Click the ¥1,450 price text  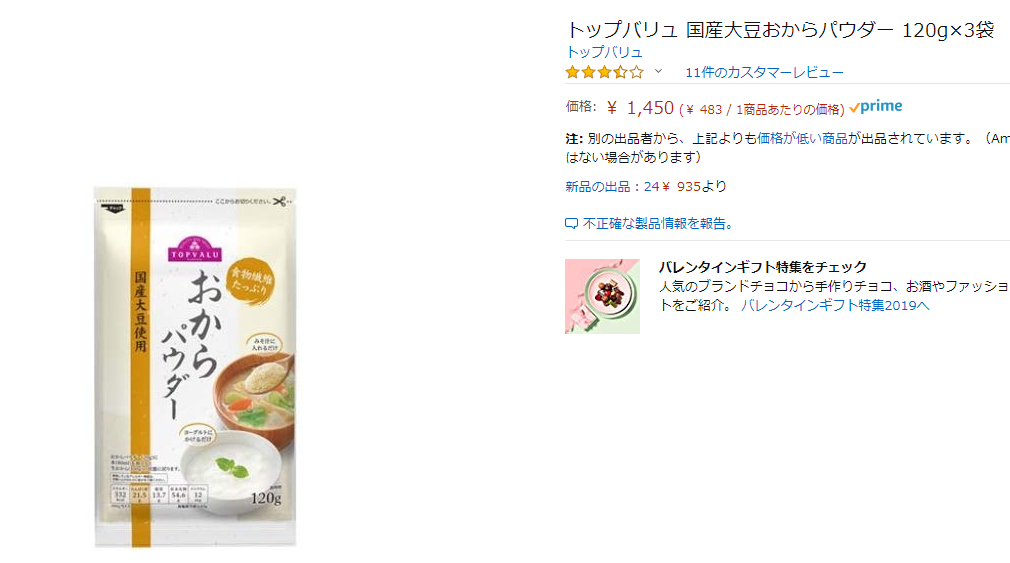(640, 108)
